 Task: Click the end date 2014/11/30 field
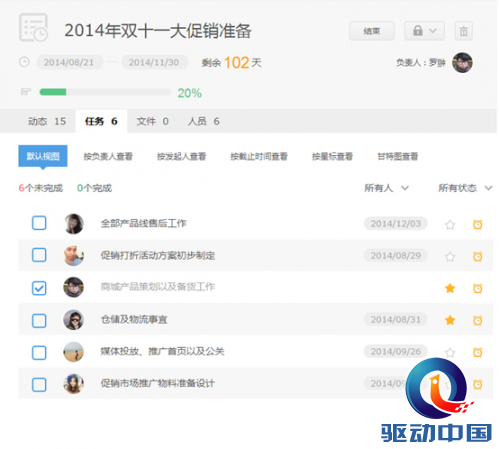tap(154, 62)
